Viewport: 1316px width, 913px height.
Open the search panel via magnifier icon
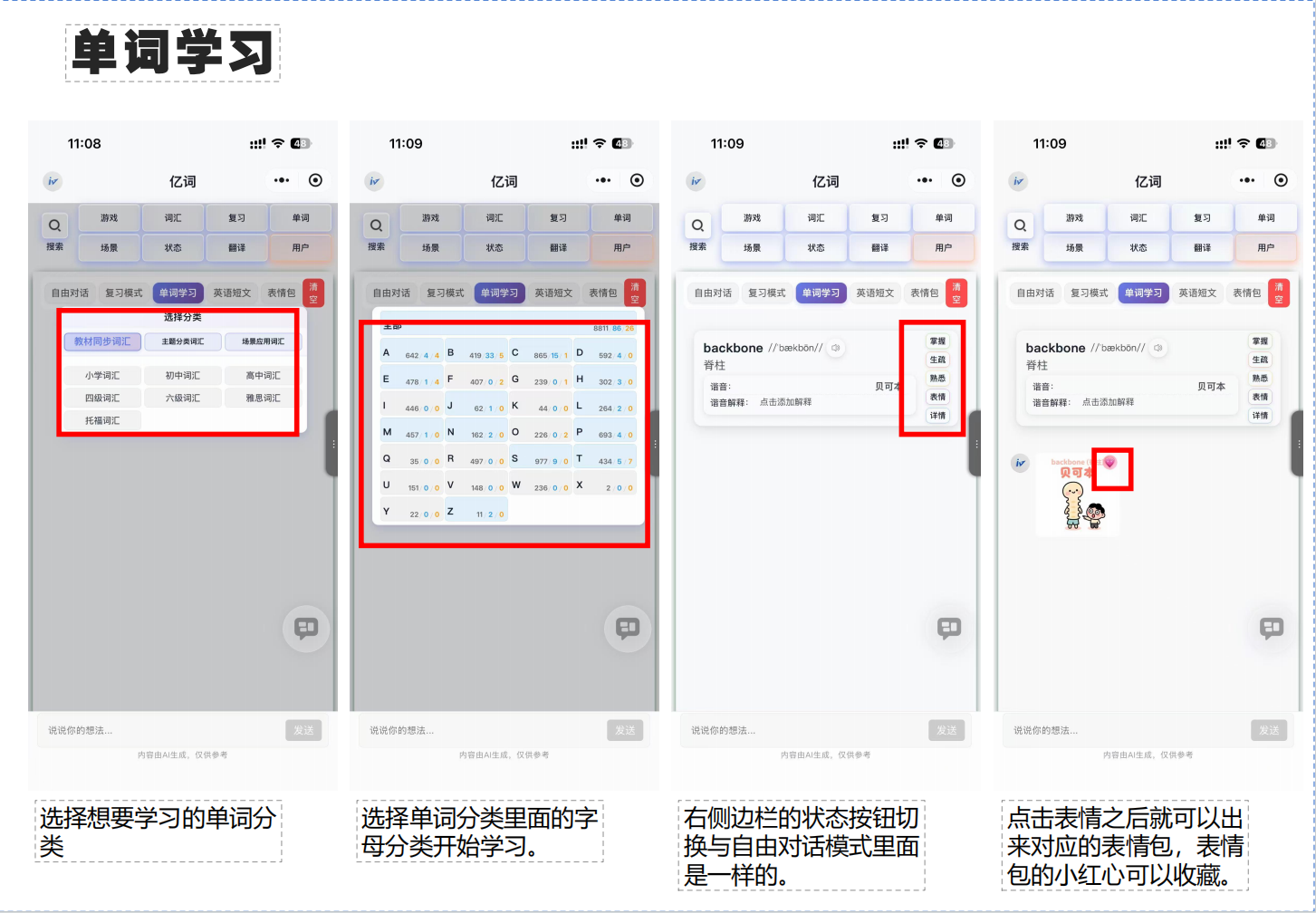[54, 225]
